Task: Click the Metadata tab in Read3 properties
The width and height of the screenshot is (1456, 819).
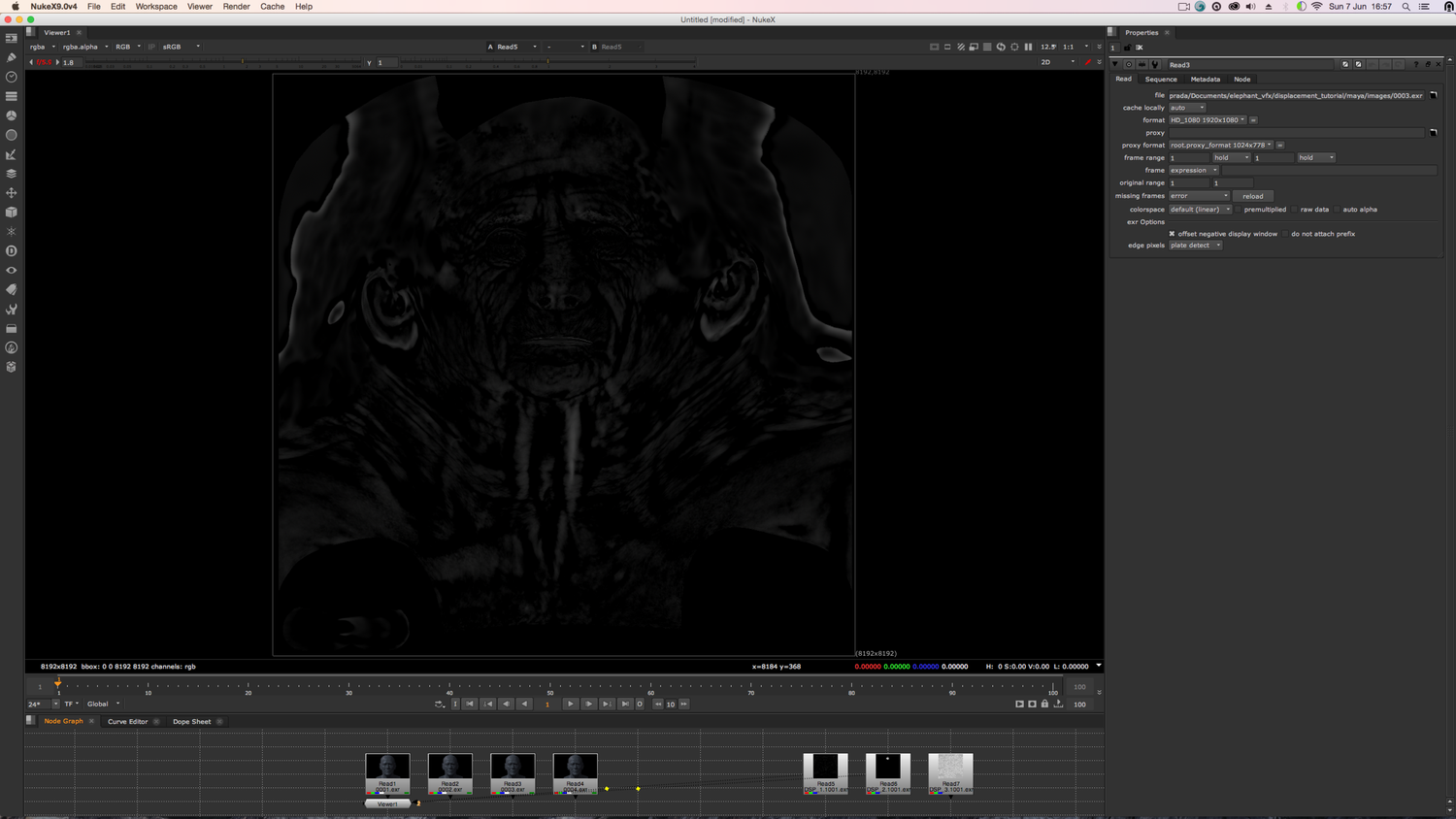Action: [x=1206, y=79]
